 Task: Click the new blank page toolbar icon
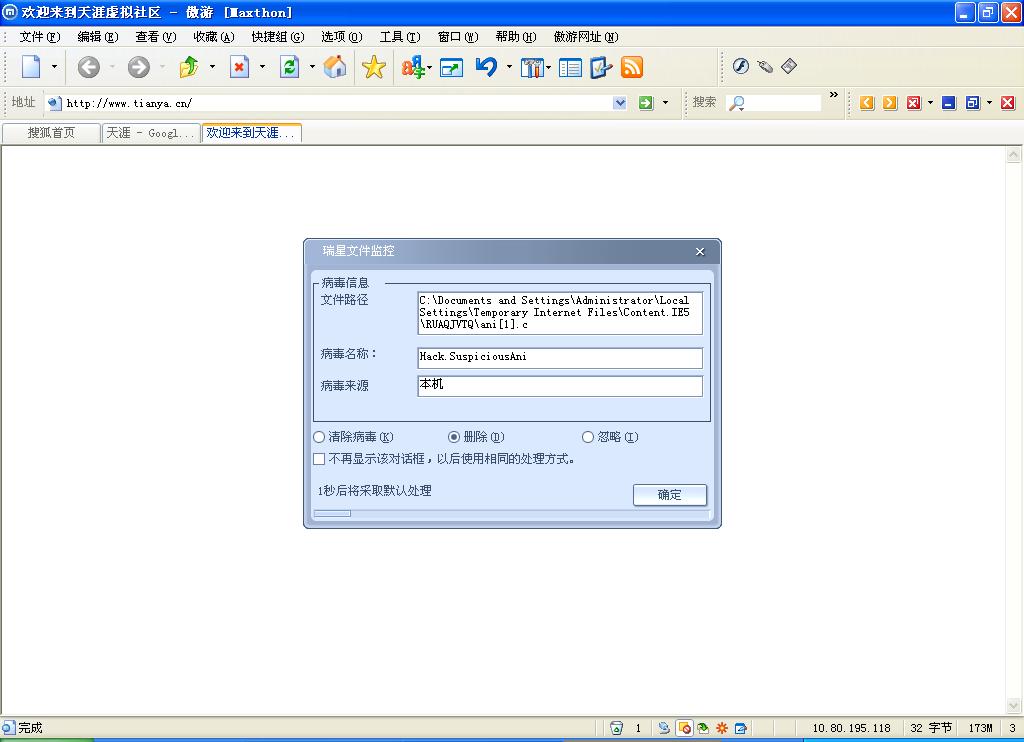tap(31, 67)
